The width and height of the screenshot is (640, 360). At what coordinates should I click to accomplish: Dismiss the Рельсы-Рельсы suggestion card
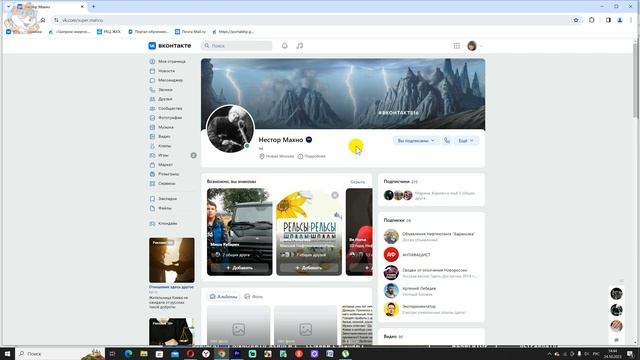[x=335, y=195]
